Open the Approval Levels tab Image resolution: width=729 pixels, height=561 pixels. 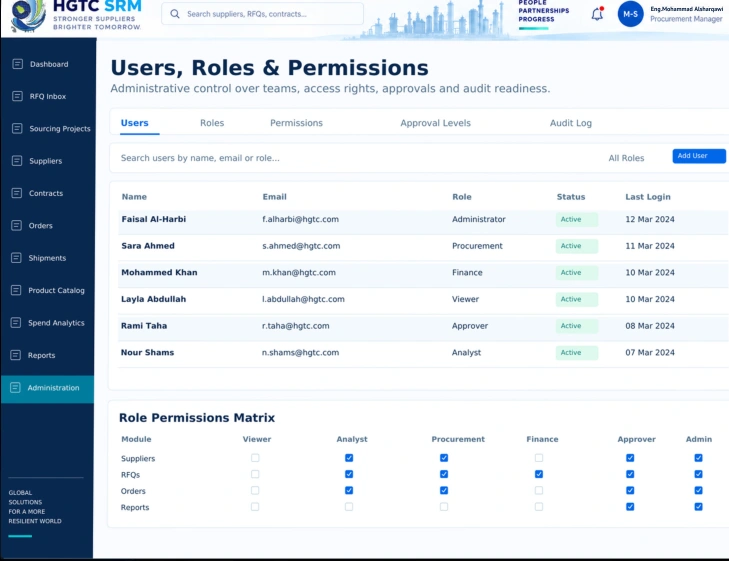(435, 123)
